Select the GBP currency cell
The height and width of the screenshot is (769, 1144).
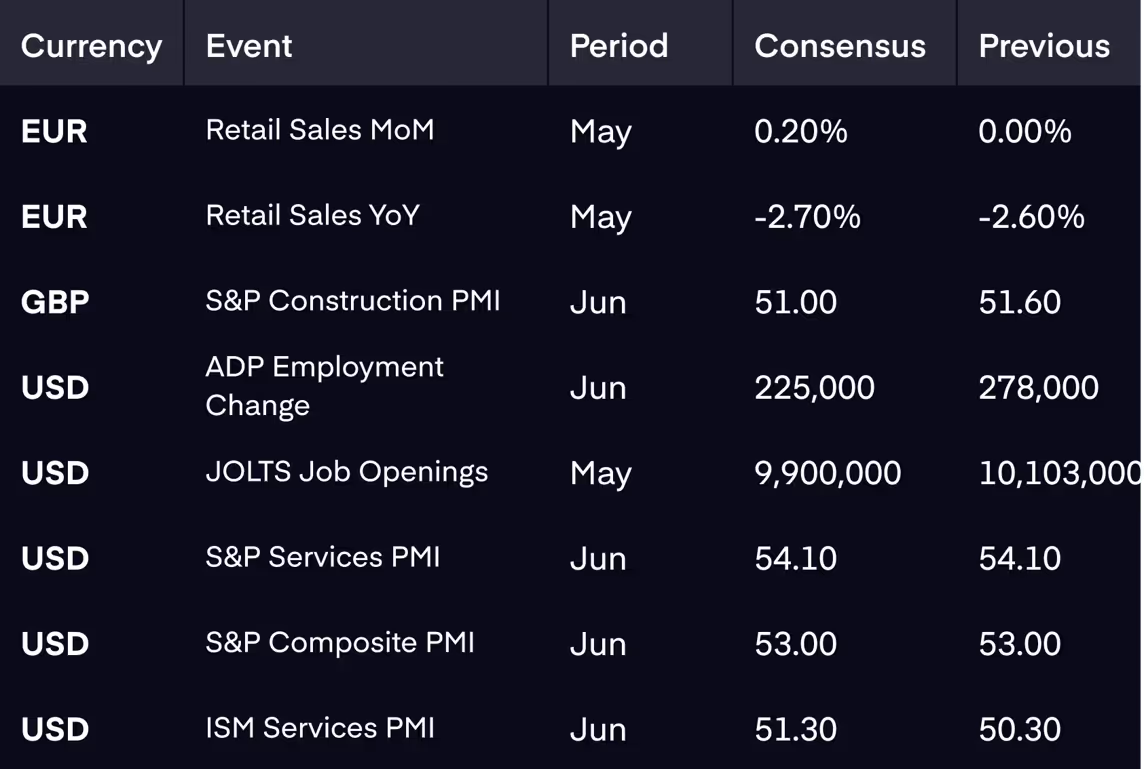pos(55,302)
